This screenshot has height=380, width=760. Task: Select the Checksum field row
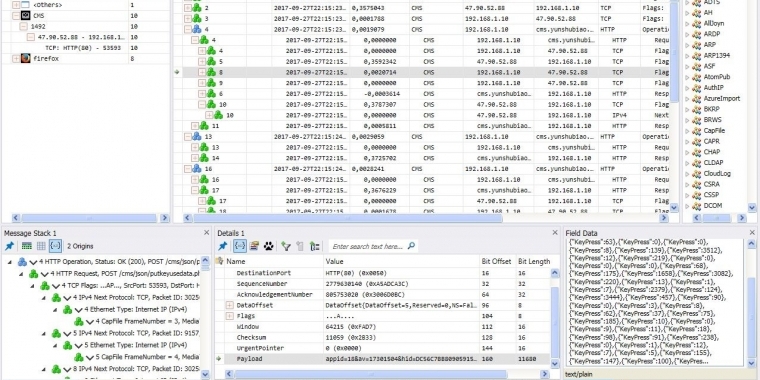click(383, 337)
